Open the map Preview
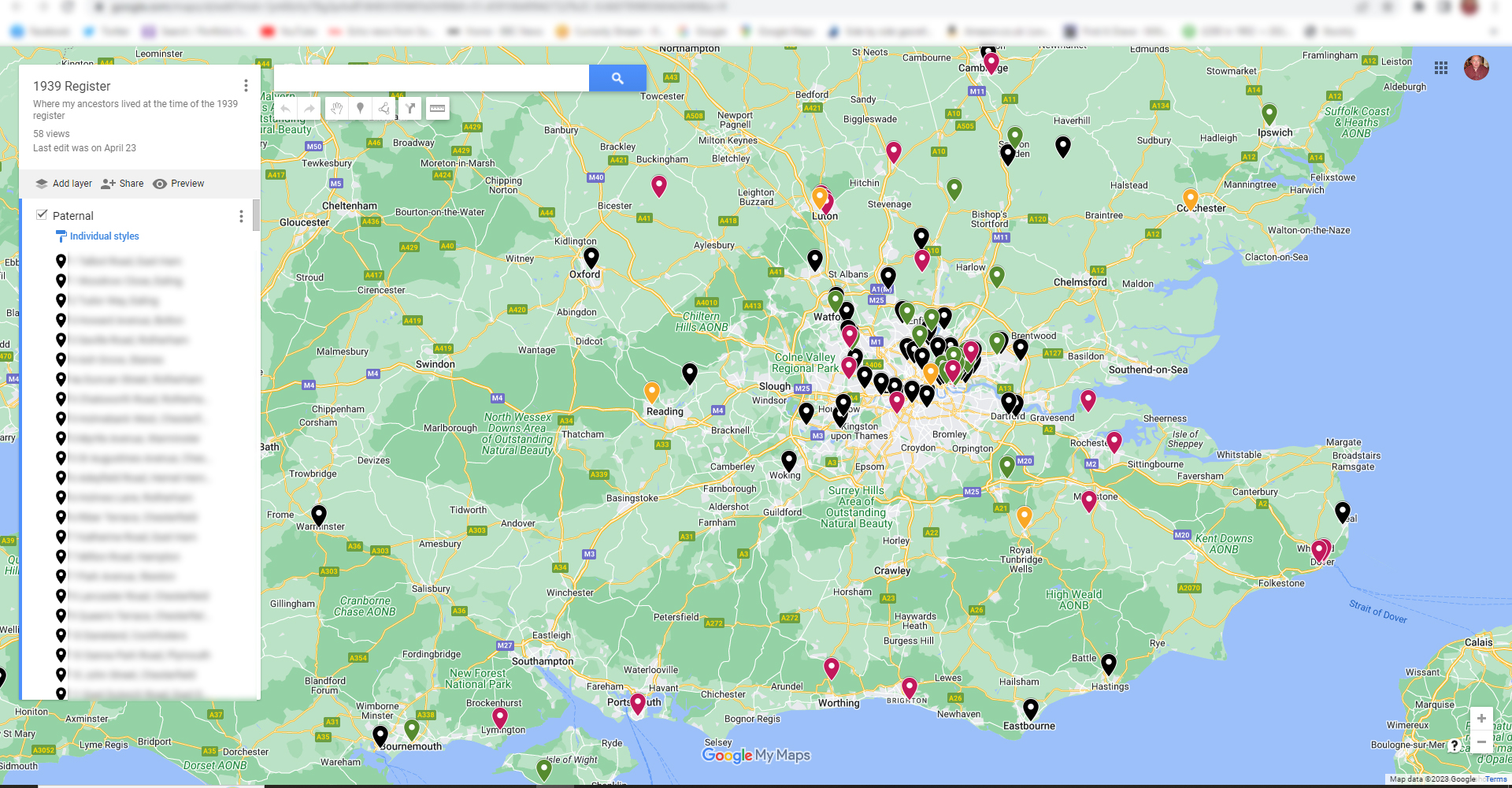1512x788 pixels. 179,184
